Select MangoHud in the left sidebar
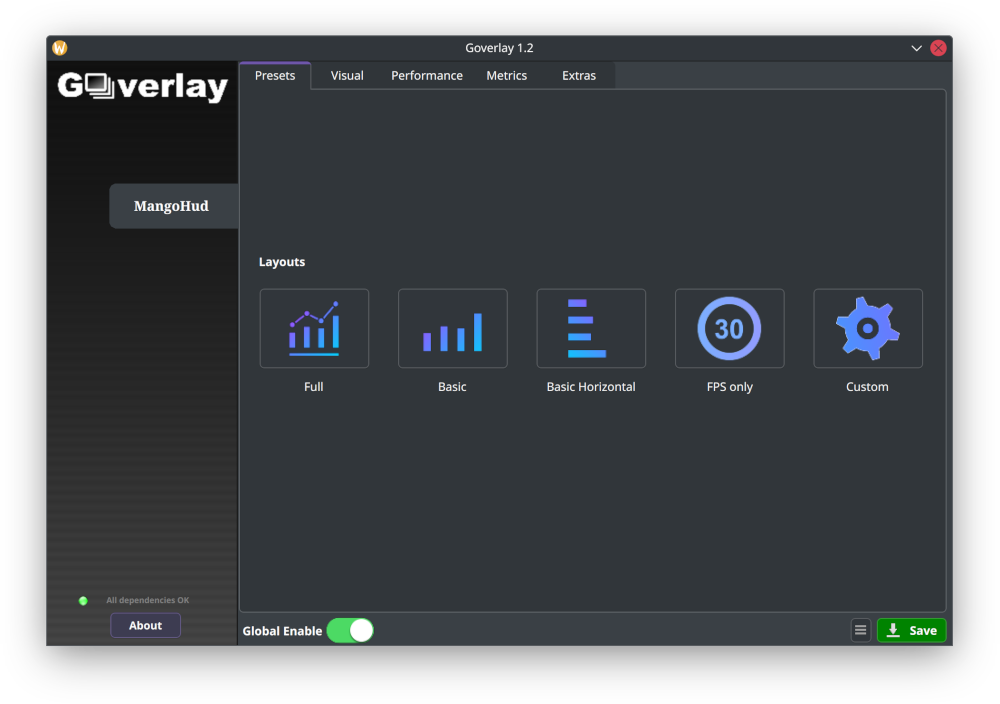Image resolution: width=1000 pixels, height=704 pixels. point(172,206)
